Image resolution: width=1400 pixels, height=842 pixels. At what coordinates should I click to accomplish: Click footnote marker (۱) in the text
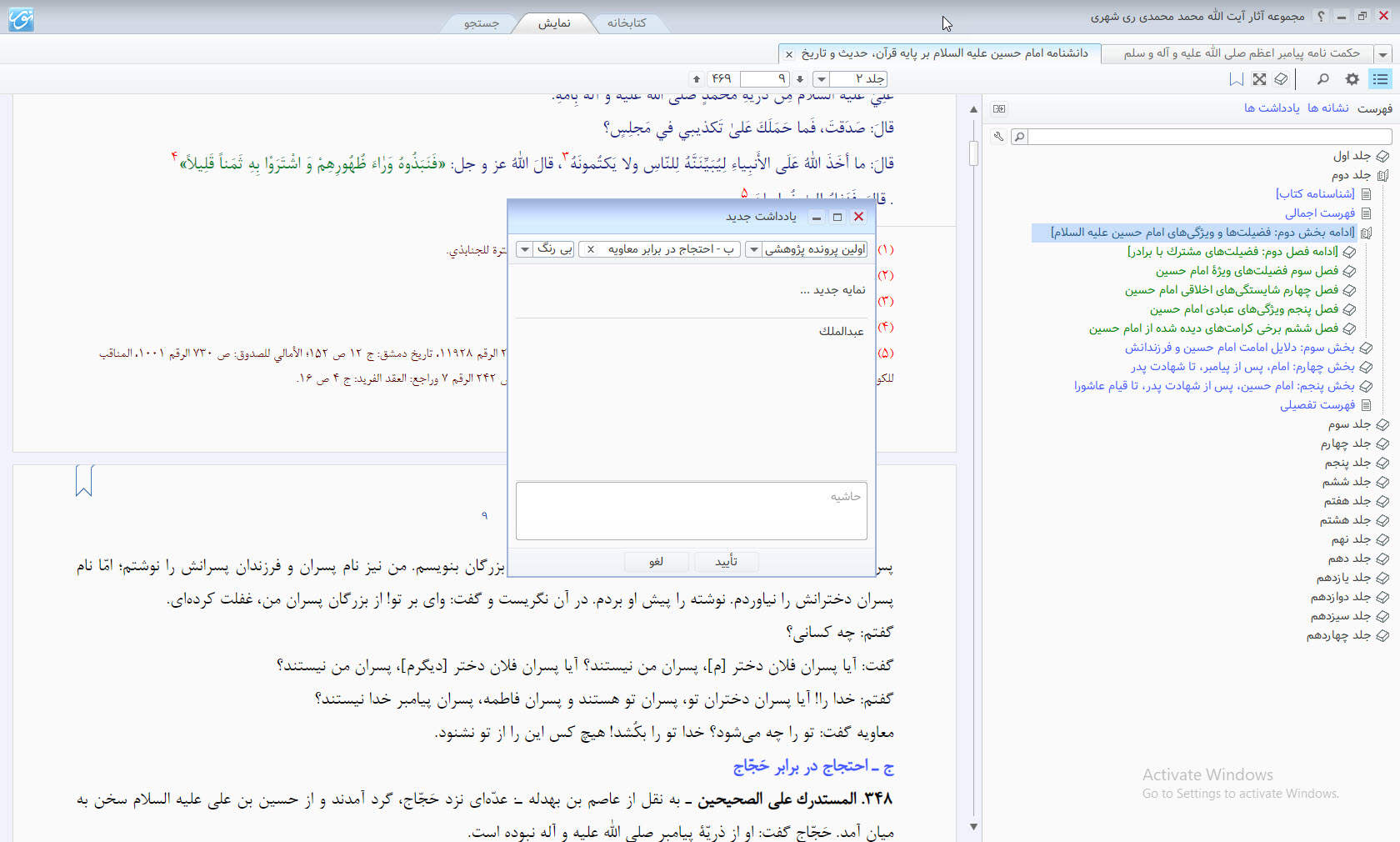point(886,249)
